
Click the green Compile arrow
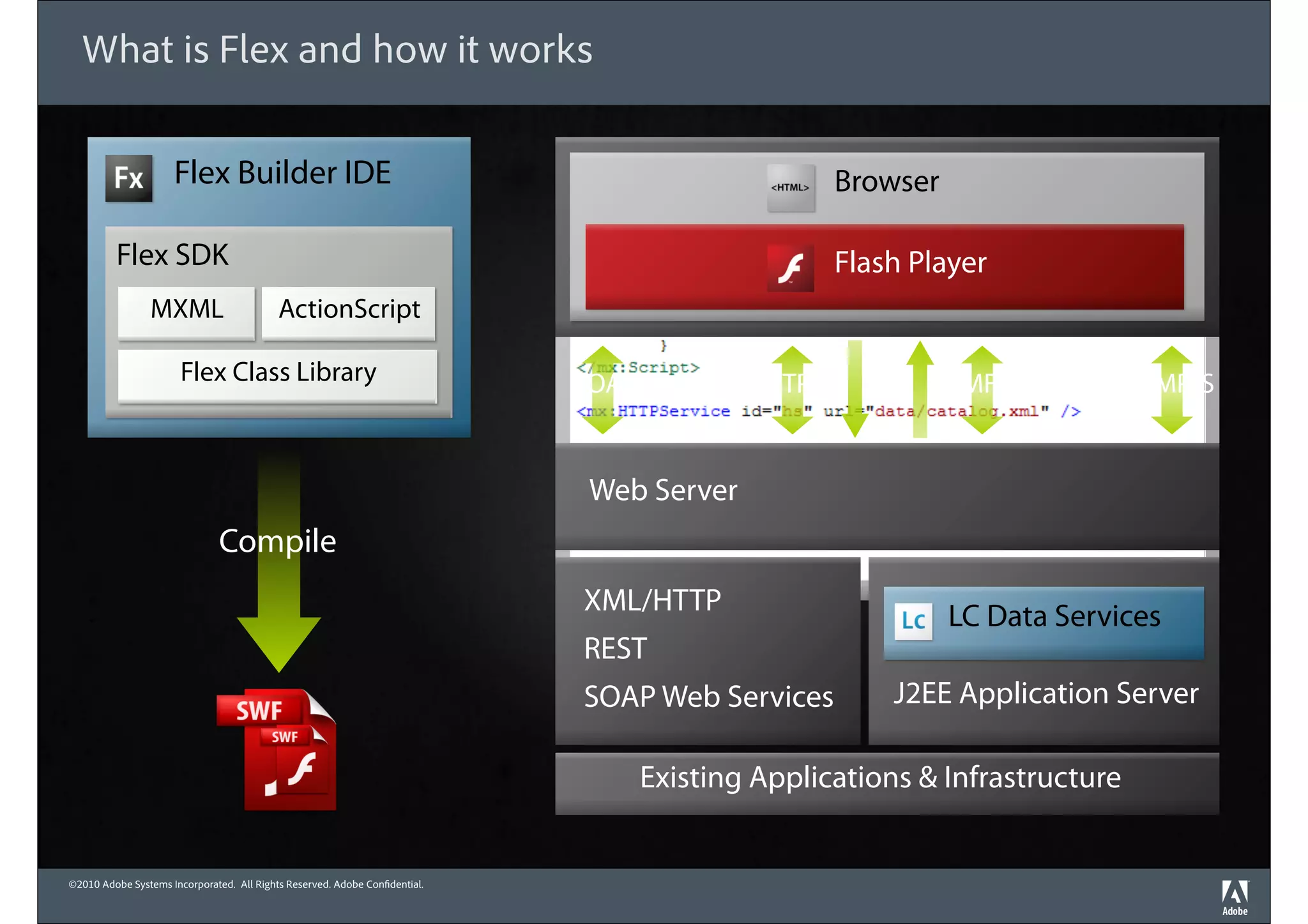[279, 594]
